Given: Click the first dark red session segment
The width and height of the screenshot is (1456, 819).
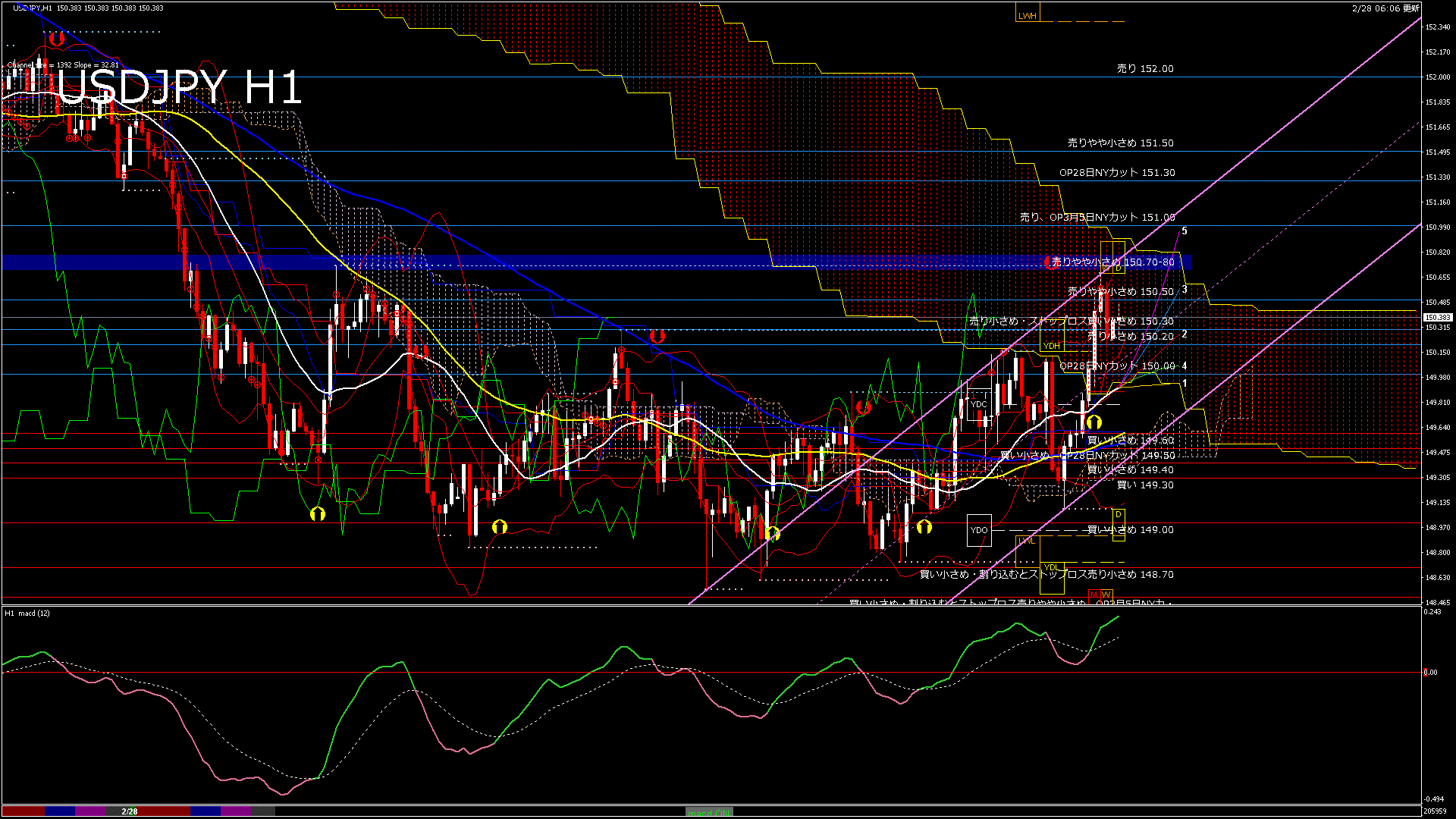Looking at the screenshot, I should (x=23, y=811).
